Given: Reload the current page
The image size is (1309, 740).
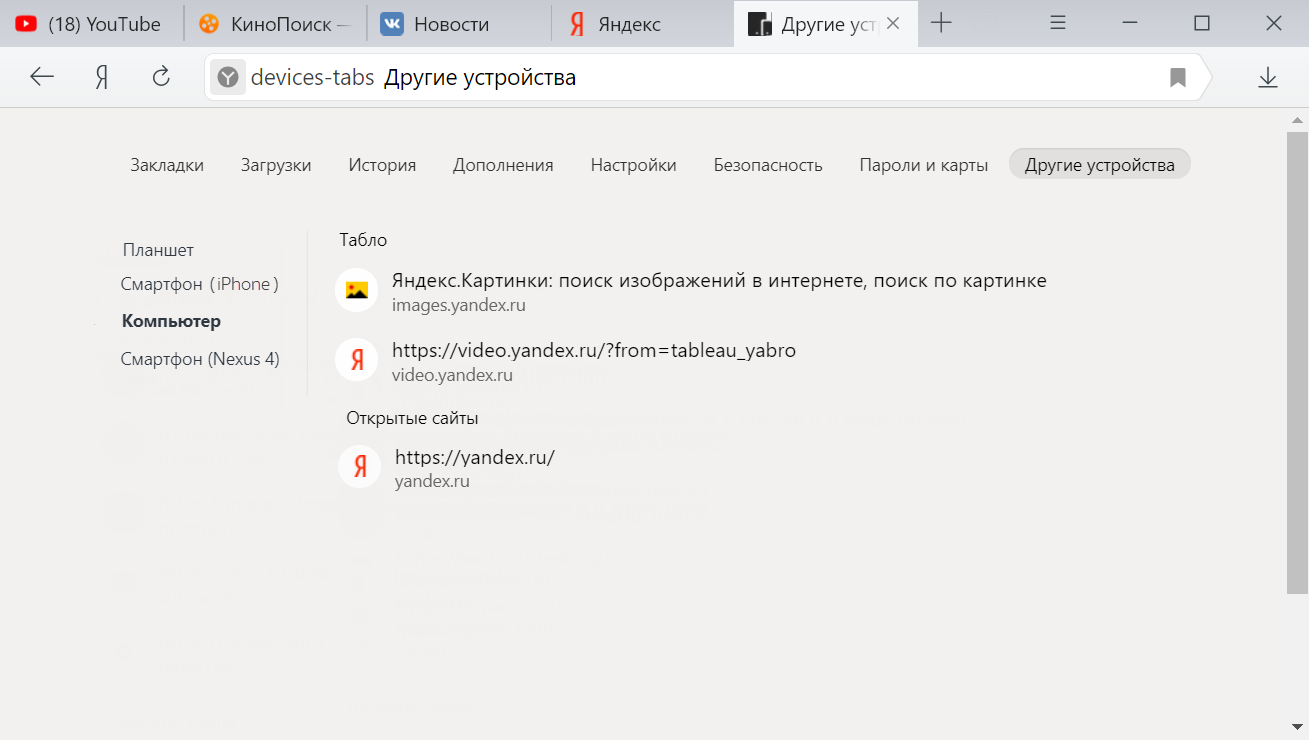Looking at the screenshot, I should (x=161, y=77).
